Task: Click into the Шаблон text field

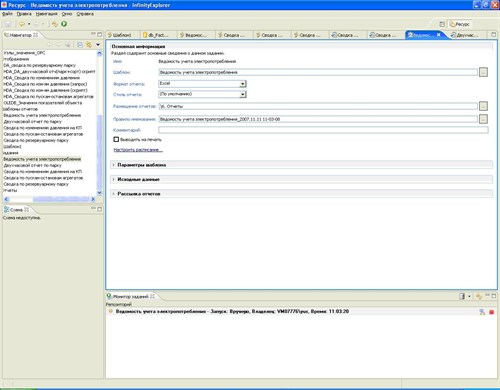Action: tap(318, 72)
